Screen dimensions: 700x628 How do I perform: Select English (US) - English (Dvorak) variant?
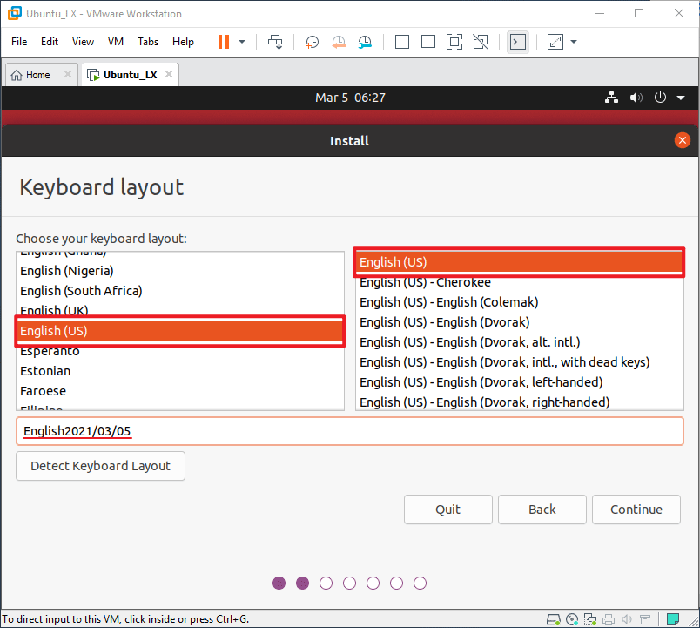click(x=519, y=323)
